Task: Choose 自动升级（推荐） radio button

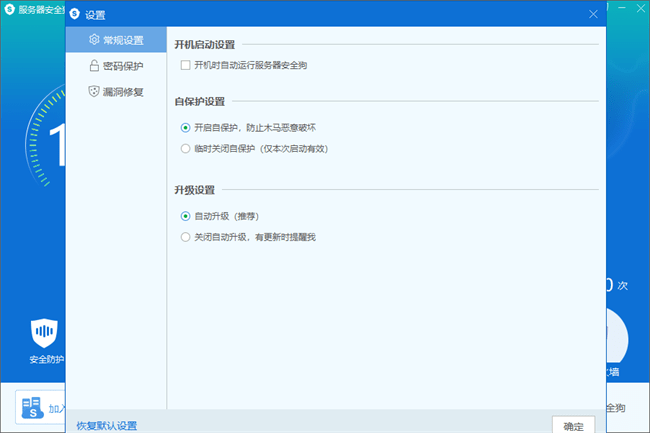Action: pos(185,215)
